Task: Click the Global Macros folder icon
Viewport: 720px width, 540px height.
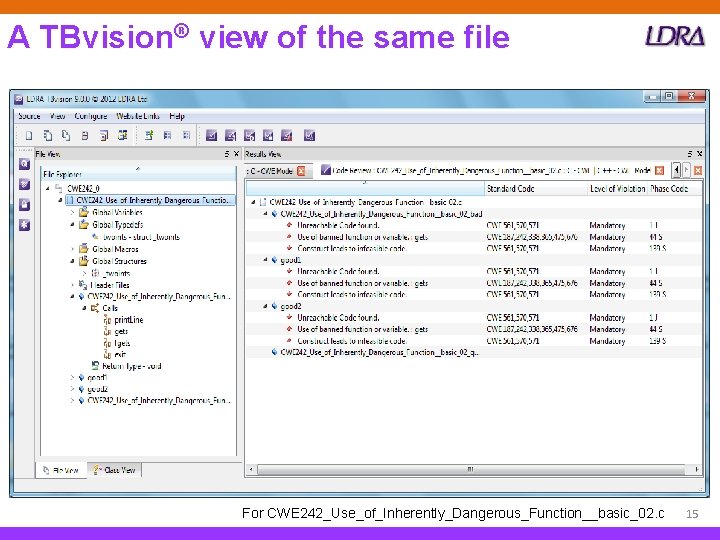Action: 84,249
